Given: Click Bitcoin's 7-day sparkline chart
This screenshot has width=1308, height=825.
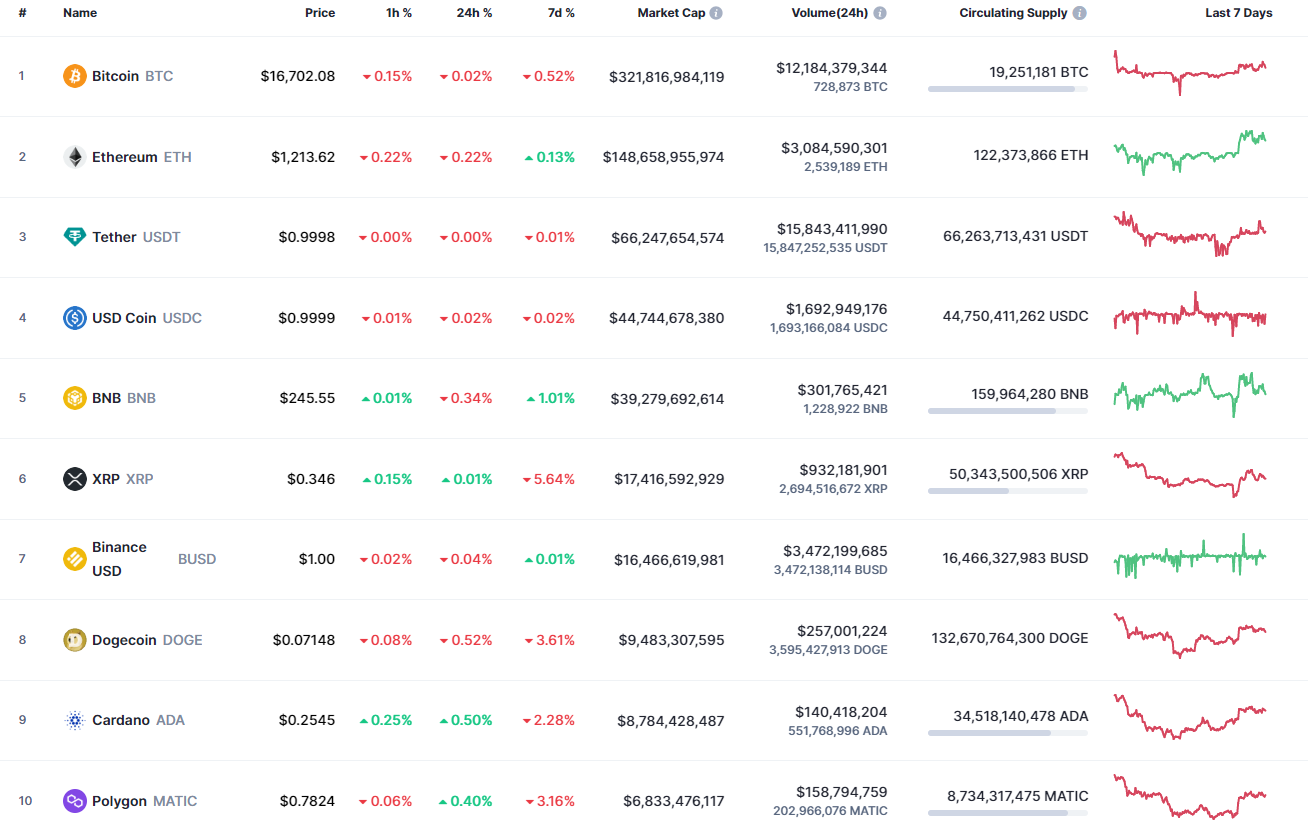Looking at the screenshot, I should [x=1189, y=73].
